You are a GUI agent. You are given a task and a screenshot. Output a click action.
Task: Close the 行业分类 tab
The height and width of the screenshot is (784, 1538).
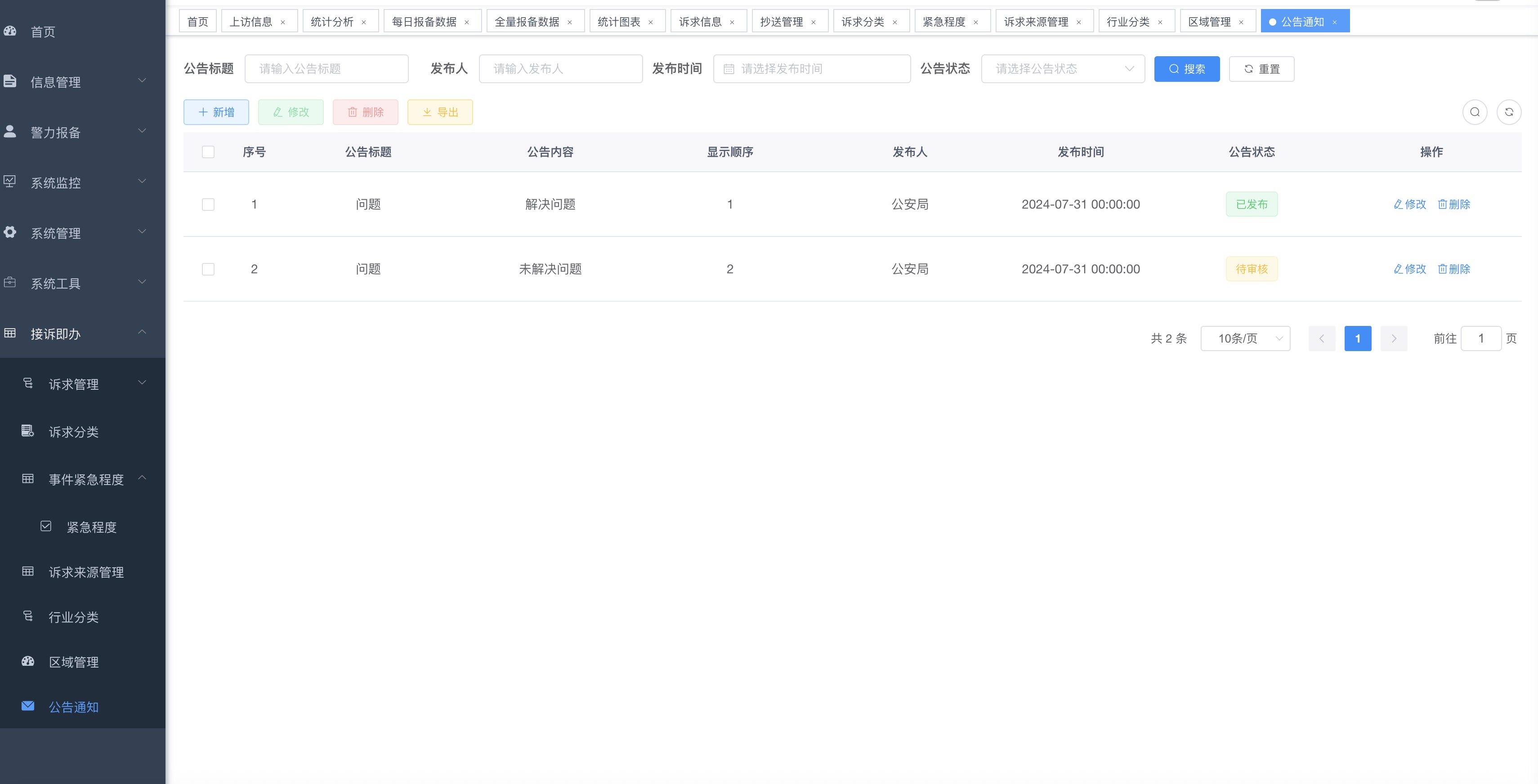click(x=1160, y=22)
